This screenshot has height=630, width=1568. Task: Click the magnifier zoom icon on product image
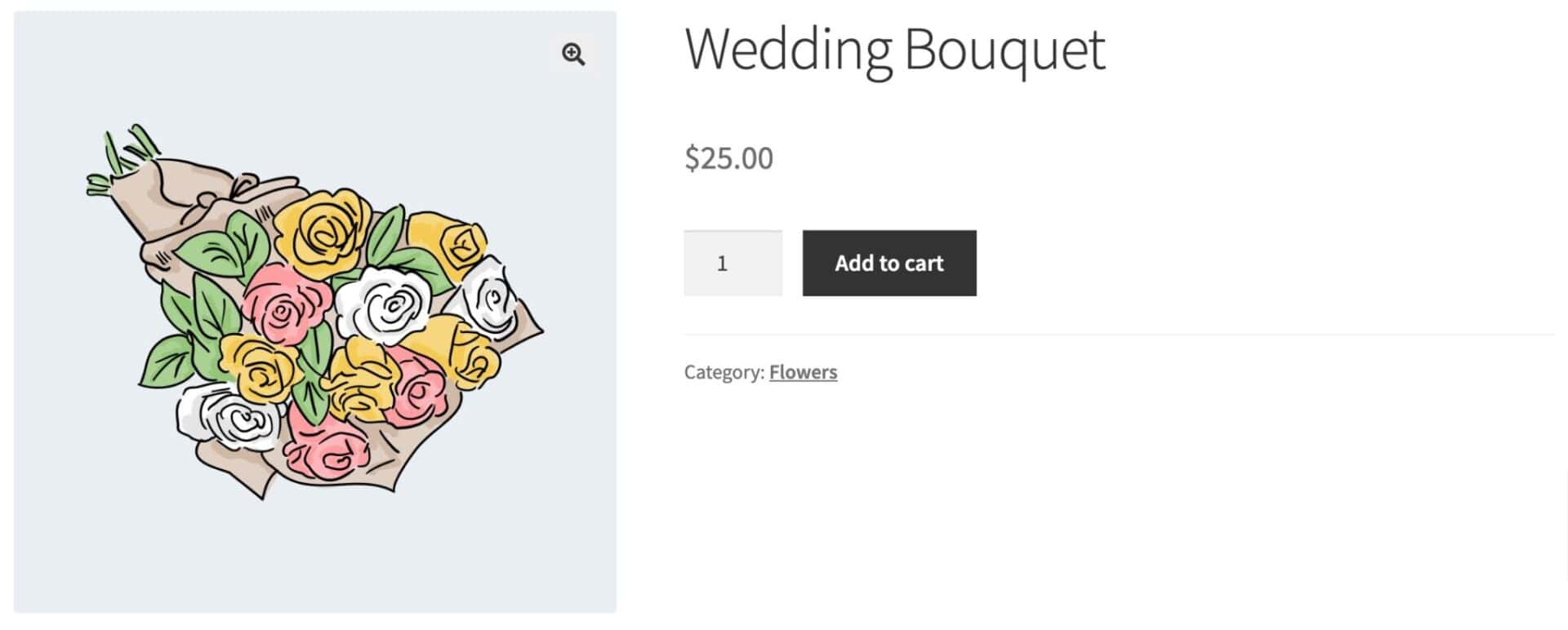click(x=573, y=55)
